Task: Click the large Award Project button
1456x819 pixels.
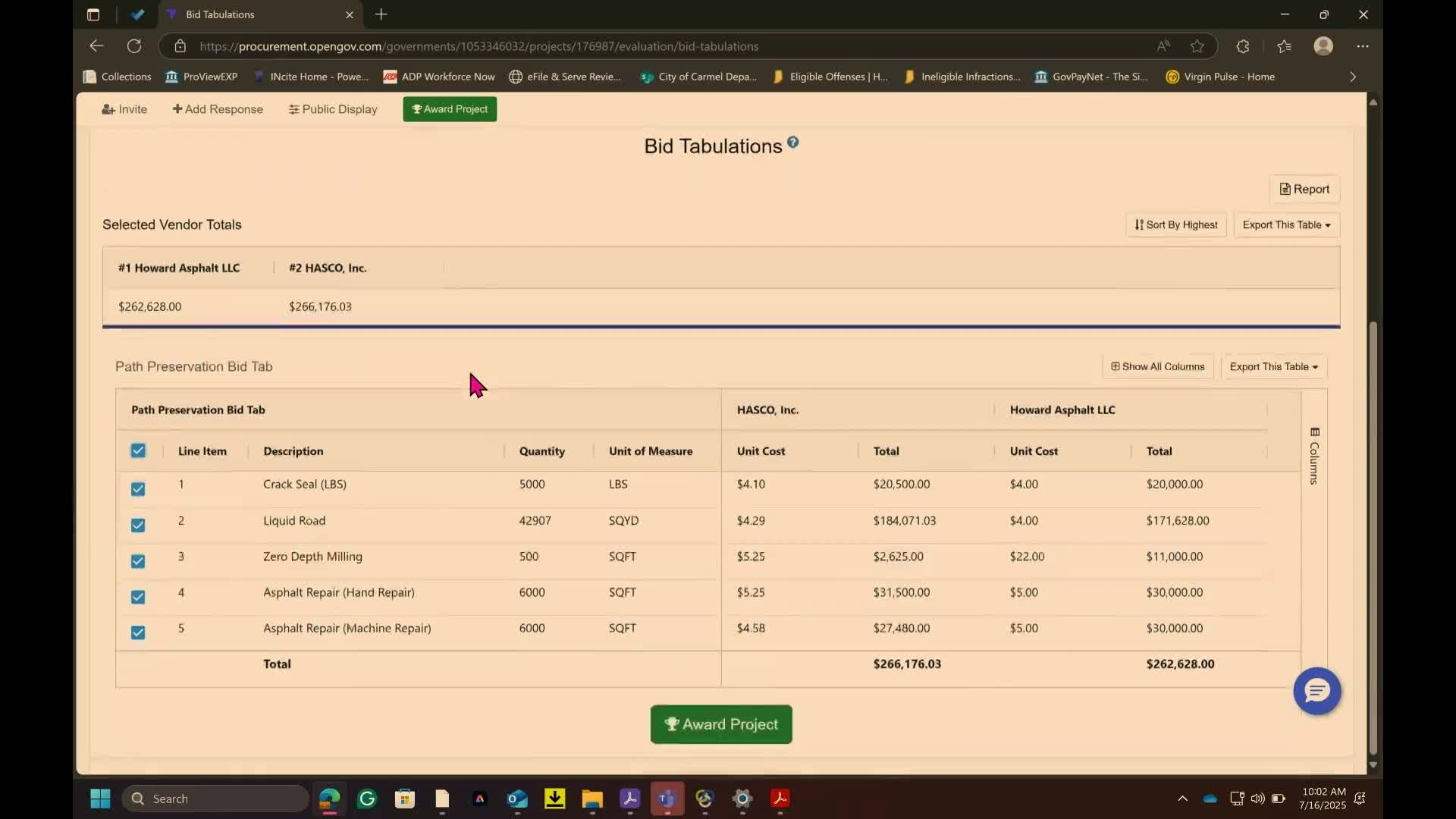Action: 720,724
